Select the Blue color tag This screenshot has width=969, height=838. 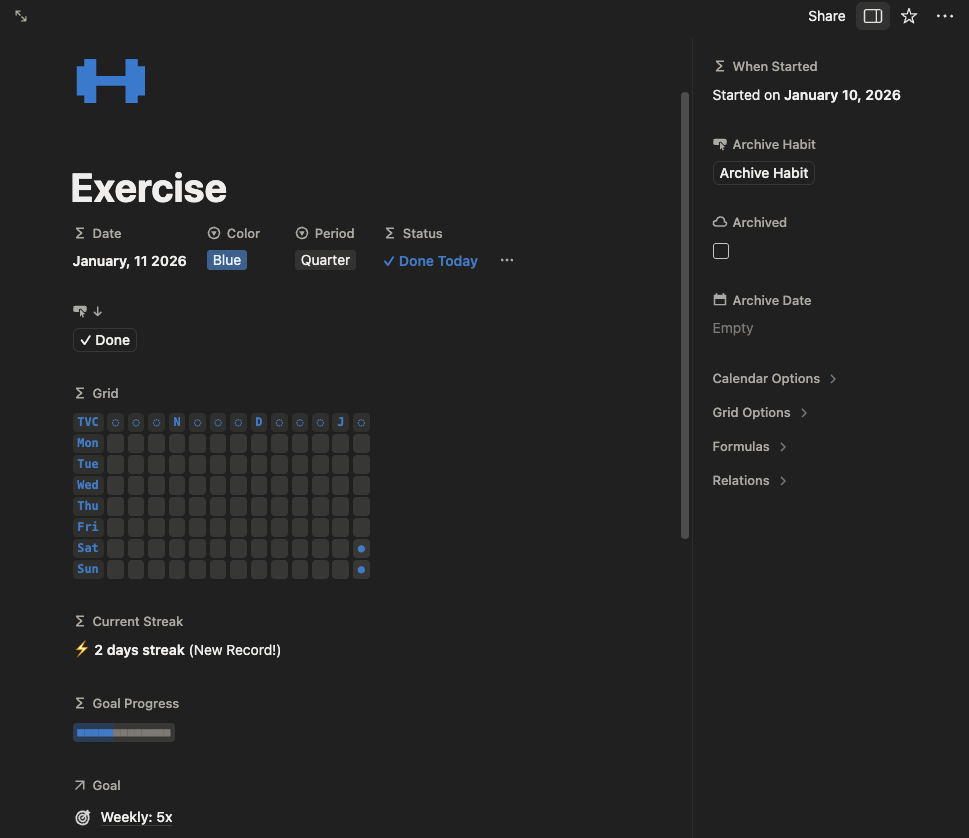click(227, 260)
